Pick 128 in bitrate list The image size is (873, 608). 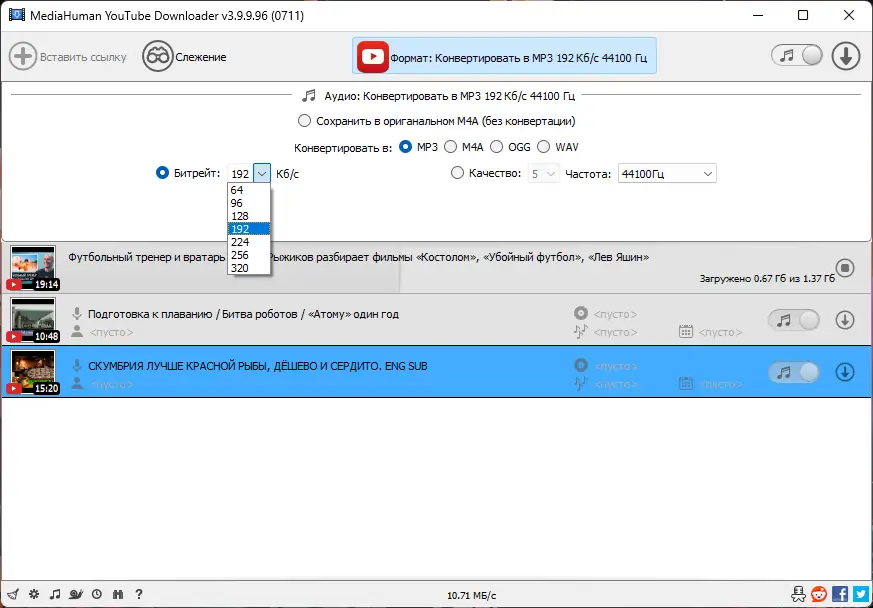click(x=249, y=216)
